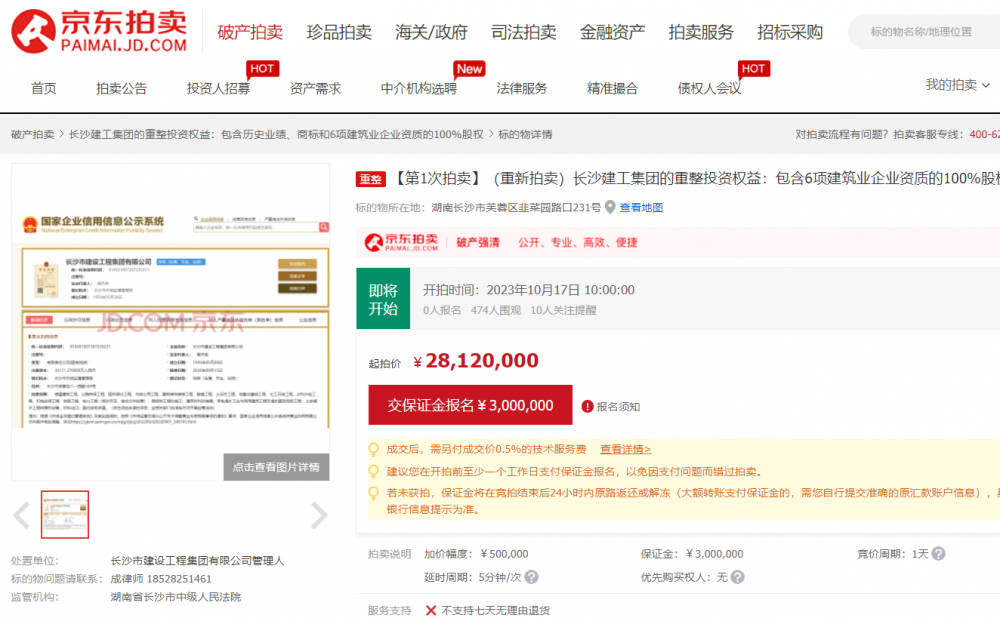Image resolution: width=1000 pixels, height=621 pixels.
Task: Click 湖南省长沙市中级人民法院 text
Action: click(x=175, y=597)
